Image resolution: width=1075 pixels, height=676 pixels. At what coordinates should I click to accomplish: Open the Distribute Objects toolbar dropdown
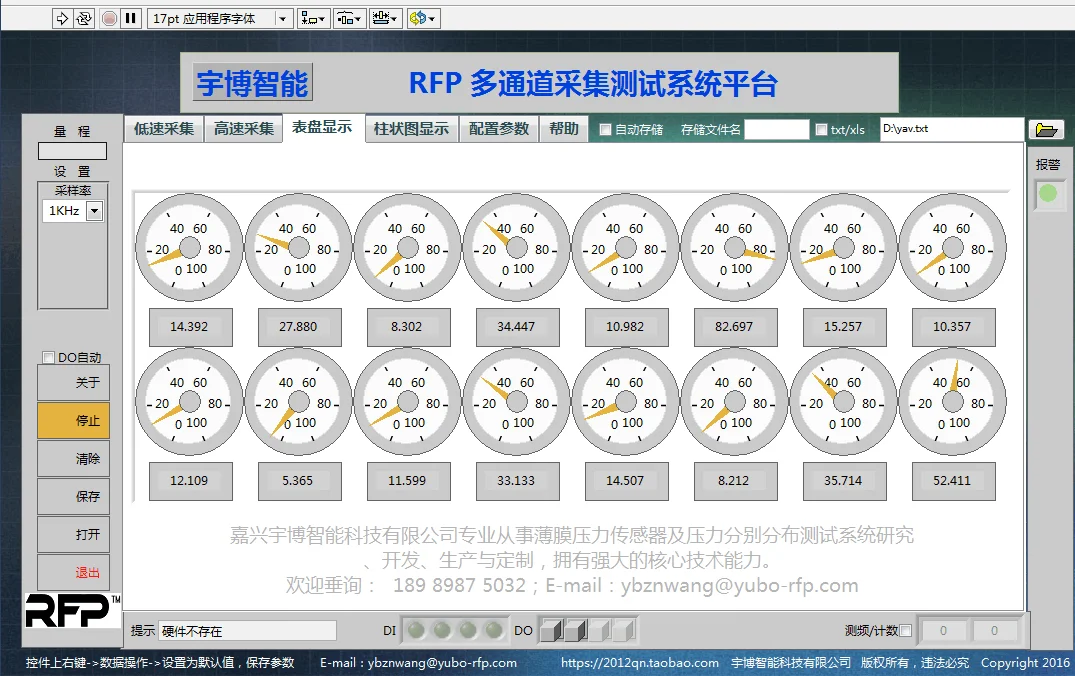point(350,19)
